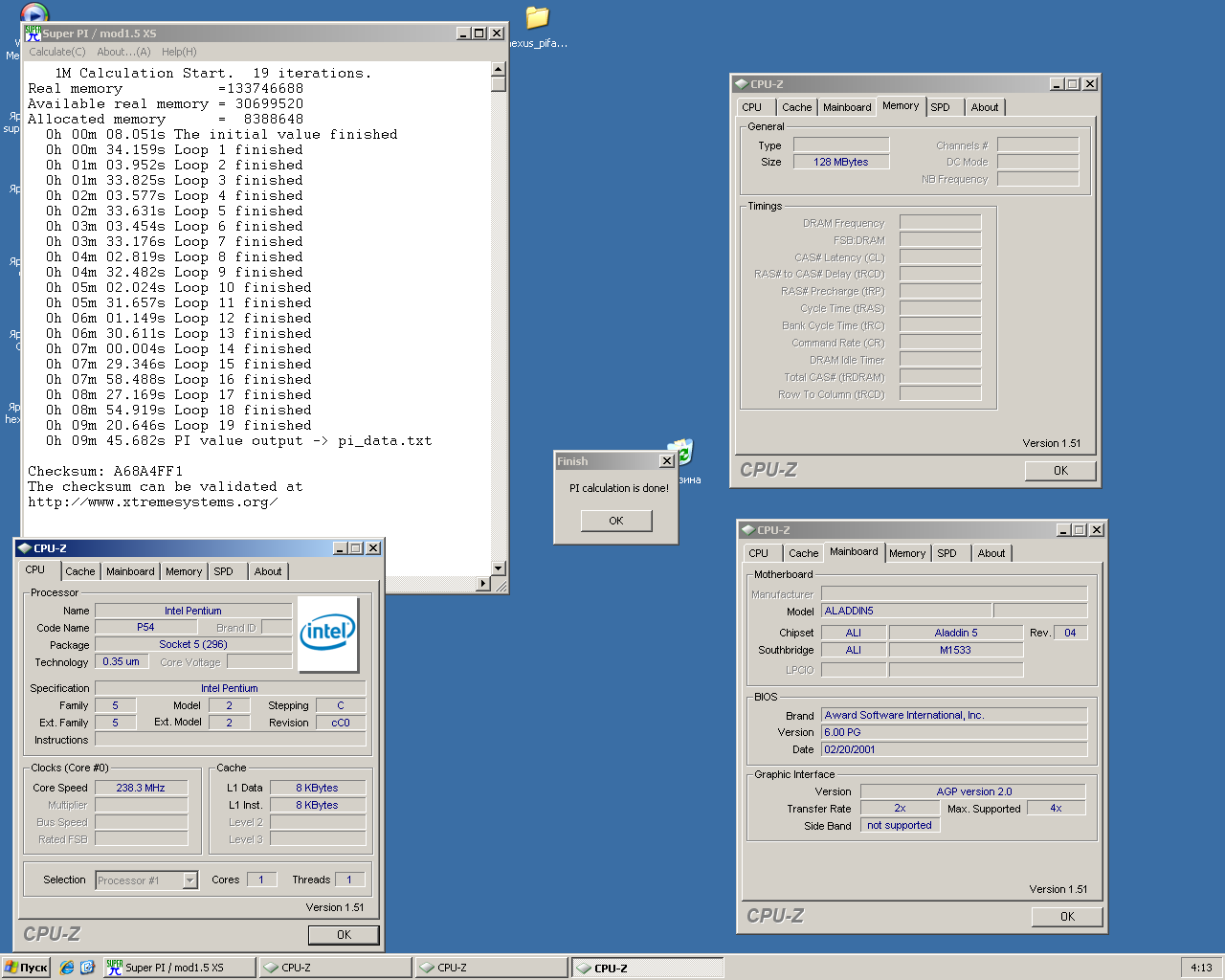Screen dimensions: 1225x980
Task: Click the active bold CPU-Z taskbar button
Action: tap(648, 968)
